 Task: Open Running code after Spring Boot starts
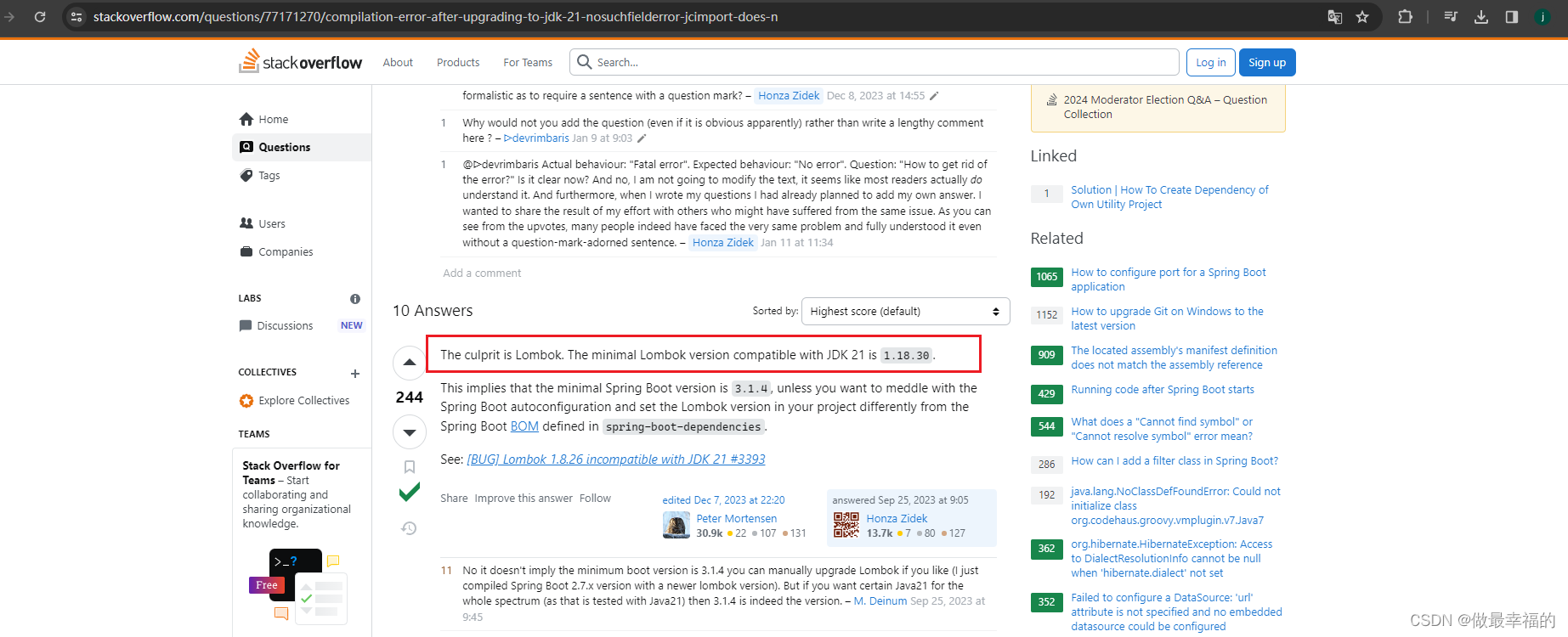pos(1163,390)
